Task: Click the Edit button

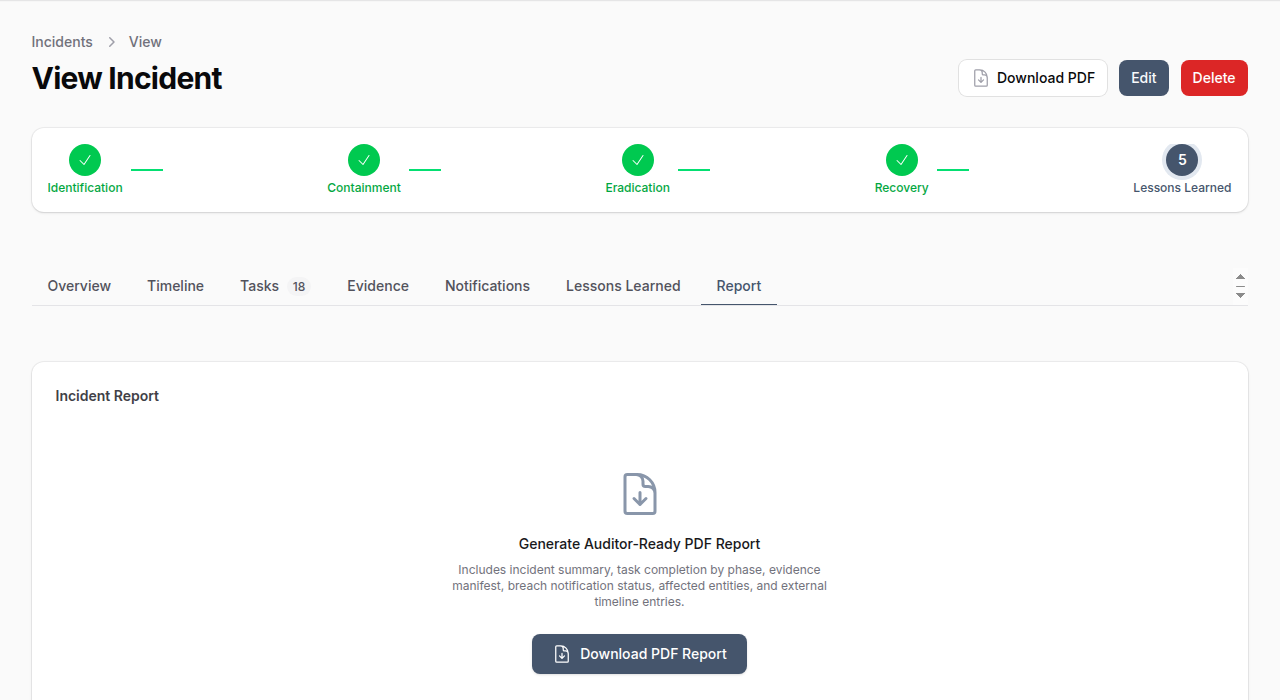Action: pyautogui.click(x=1143, y=78)
